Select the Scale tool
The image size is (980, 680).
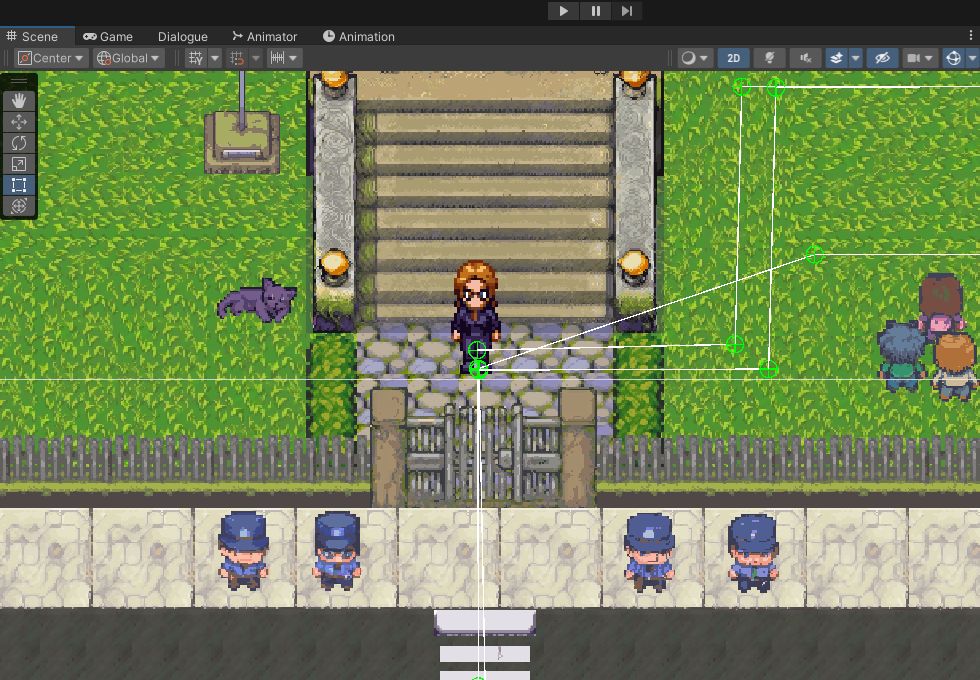19,164
